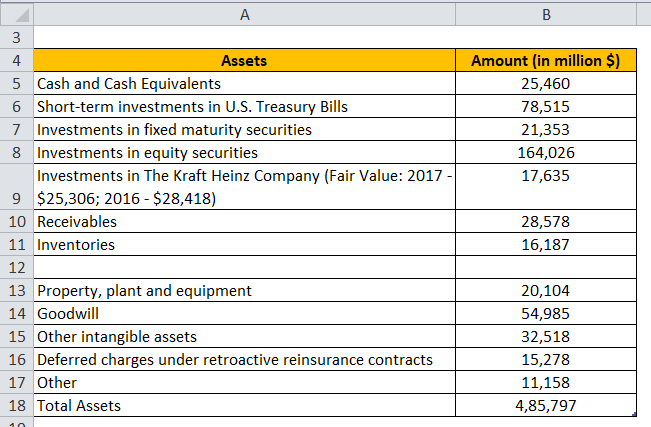Image resolution: width=651 pixels, height=427 pixels.
Task: Click the Total Assets label cell
Action: point(245,405)
